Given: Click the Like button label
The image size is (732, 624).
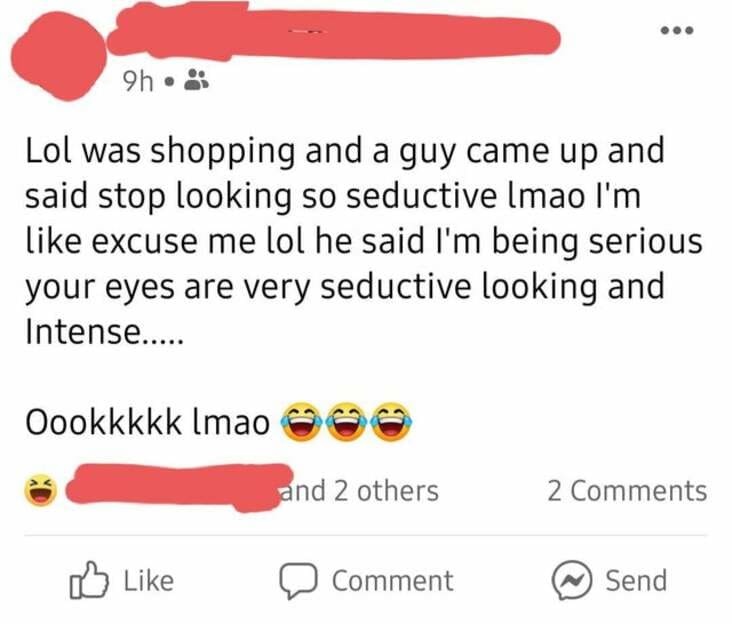Looking at the screenshot, I should (x=149, y=581).
